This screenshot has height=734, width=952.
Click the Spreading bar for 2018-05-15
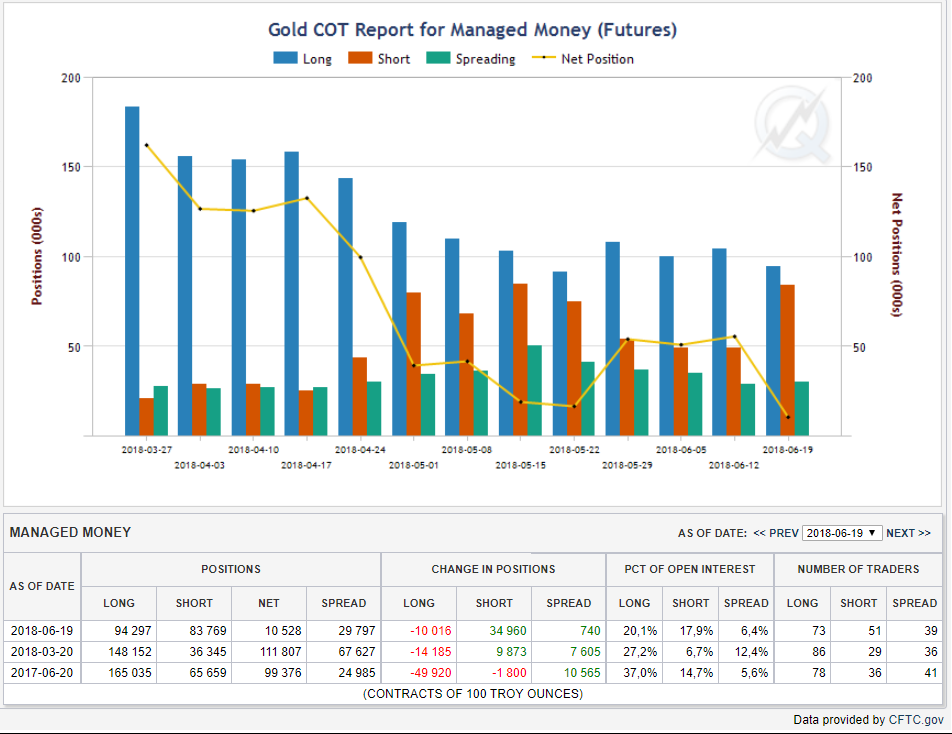[x=534, y=391]
